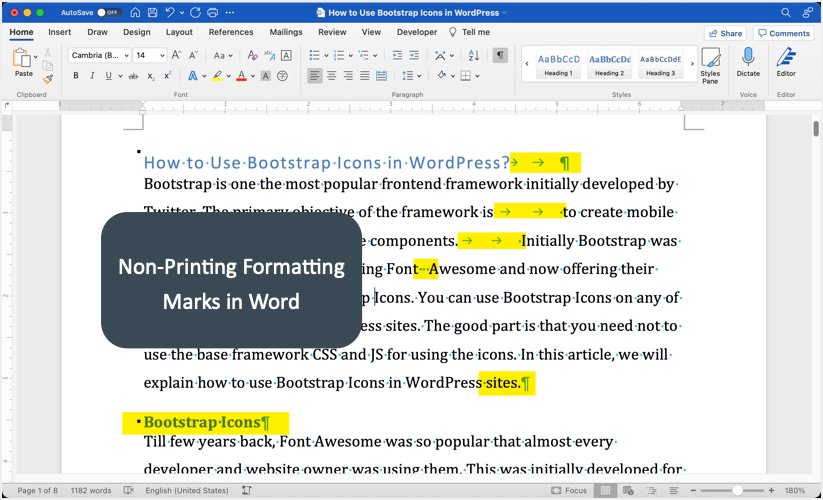
Task: Toggle Italic formatting
Action: click(x=92, y=76)
